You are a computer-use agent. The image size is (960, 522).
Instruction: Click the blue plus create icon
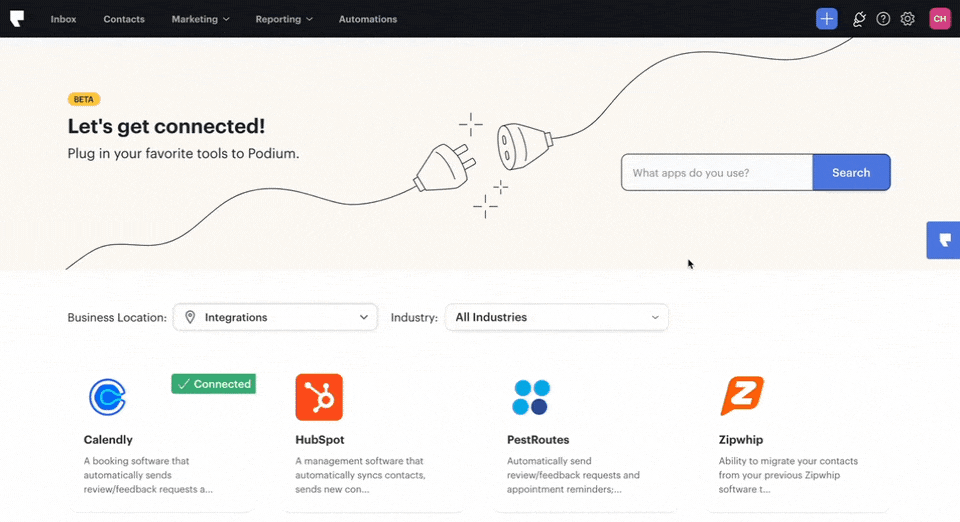point(826,19)
